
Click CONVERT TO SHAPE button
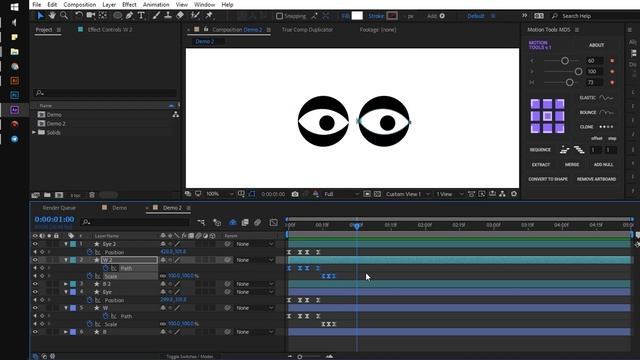pyautogui.click(x=548, y=179)
